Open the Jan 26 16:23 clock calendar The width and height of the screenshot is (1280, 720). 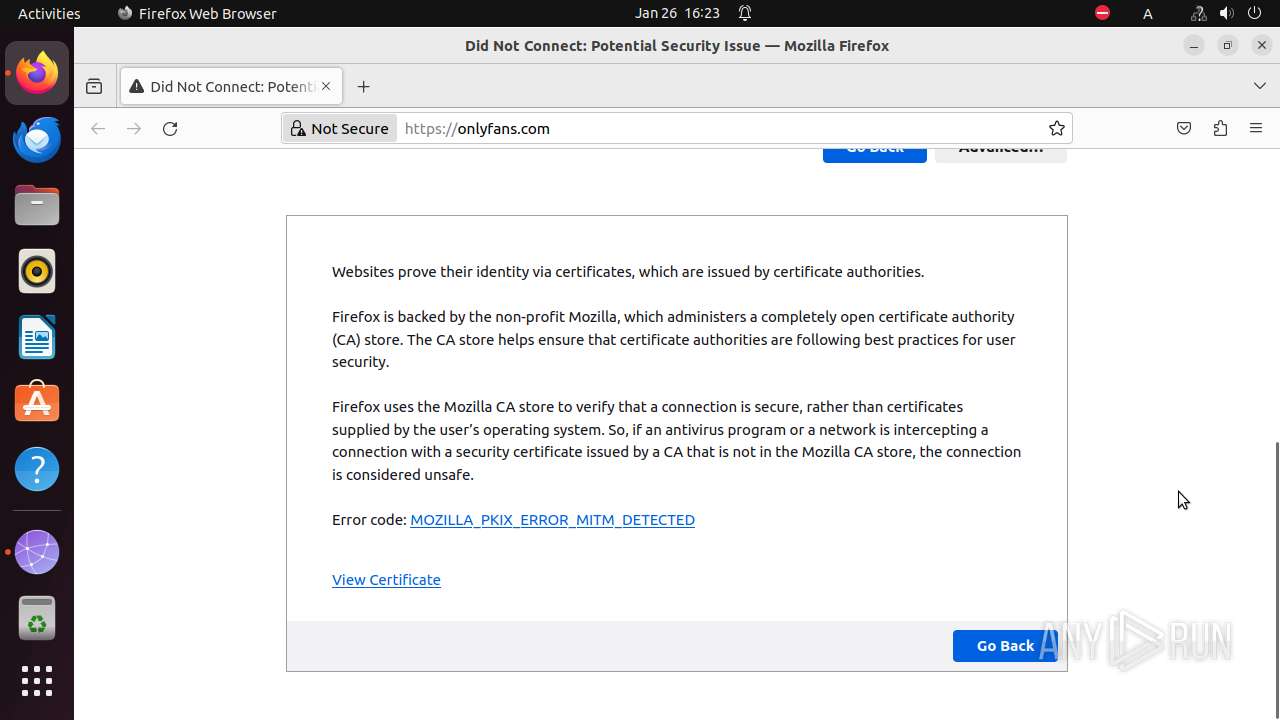(677, 13)
